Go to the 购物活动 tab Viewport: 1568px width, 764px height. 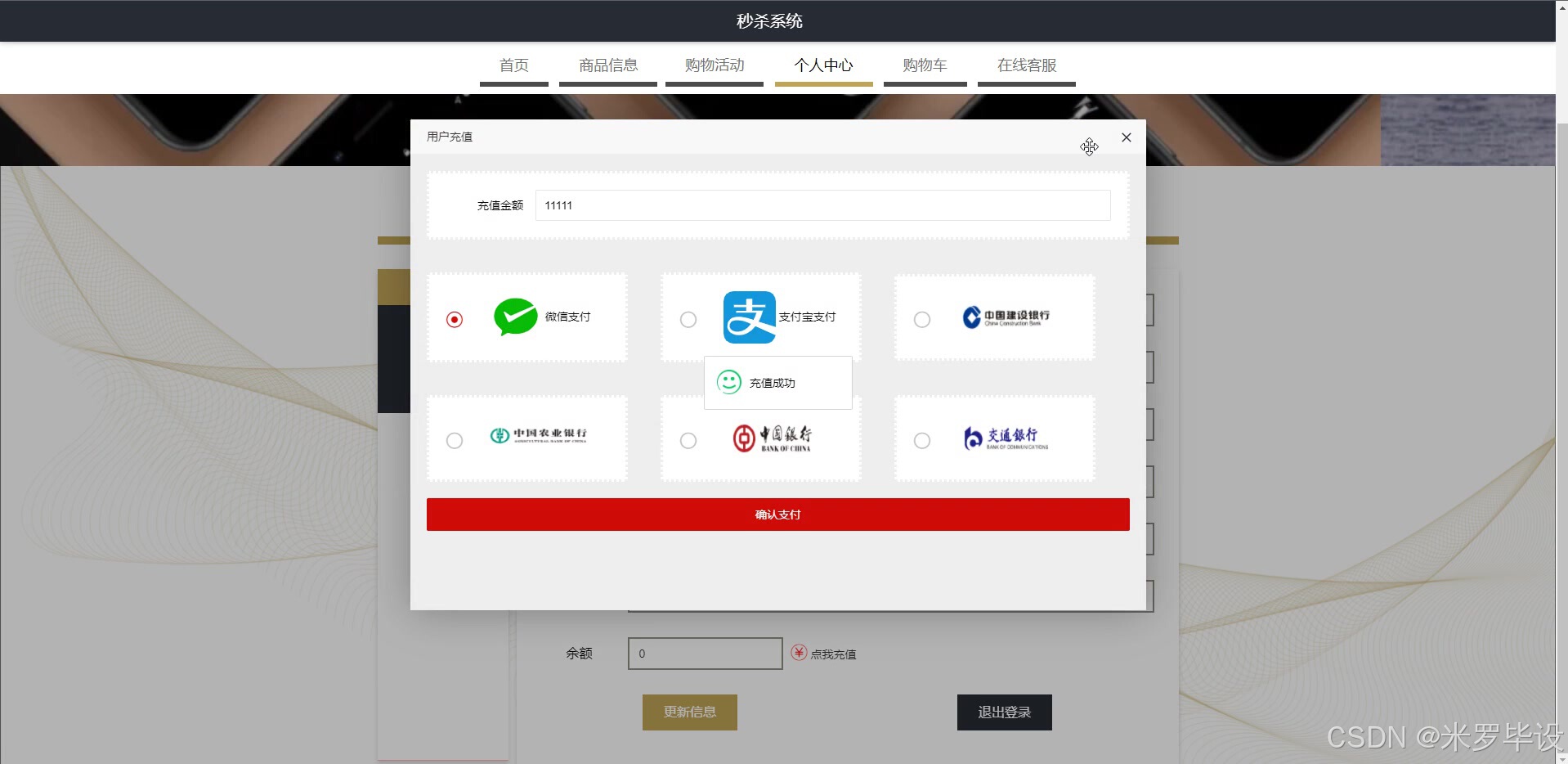pos(715,65)
